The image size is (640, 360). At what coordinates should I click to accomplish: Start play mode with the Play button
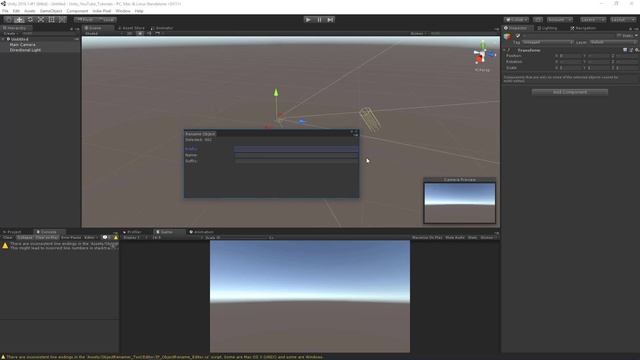308,20
